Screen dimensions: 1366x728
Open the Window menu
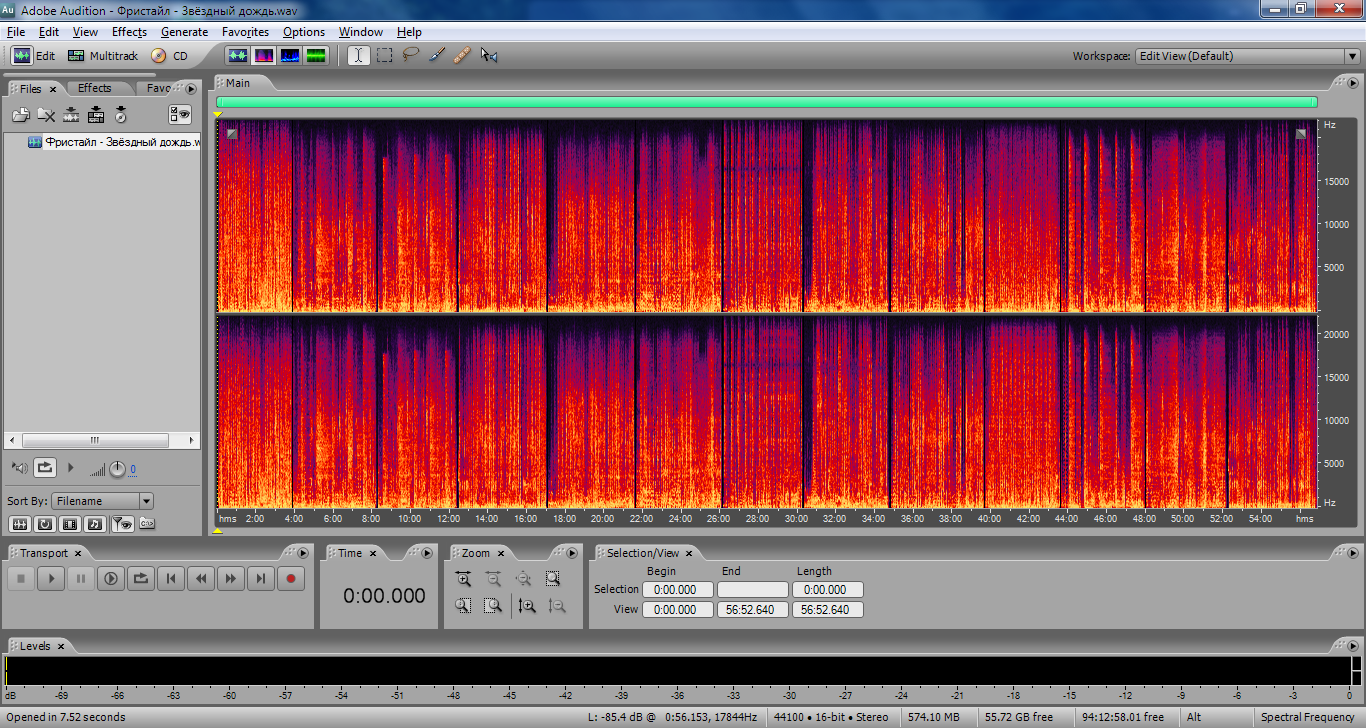(360, 32)
